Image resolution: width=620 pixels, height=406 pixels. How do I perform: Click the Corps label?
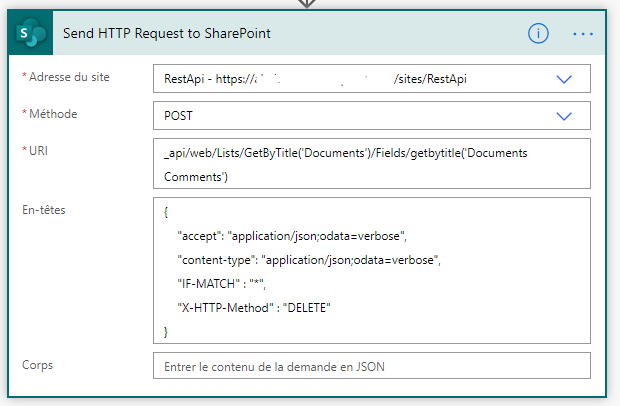(37, 365)
